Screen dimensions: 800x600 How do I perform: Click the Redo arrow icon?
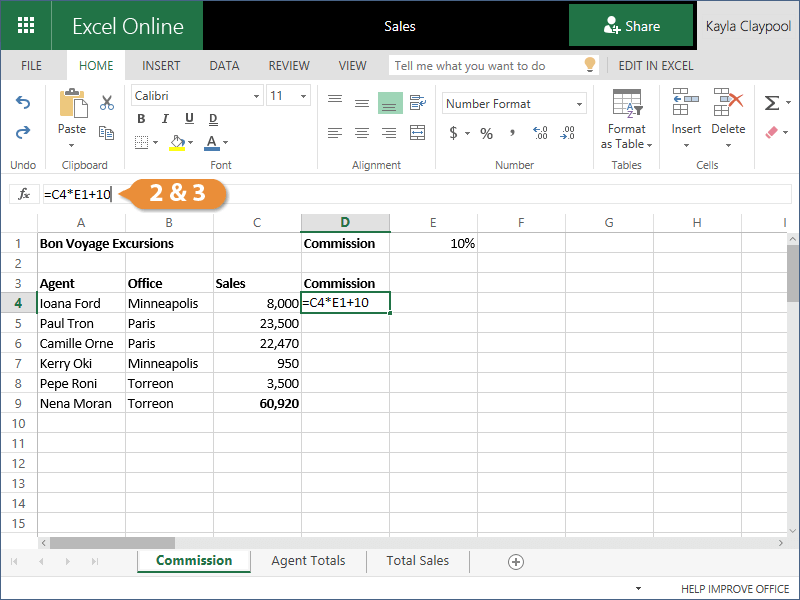point(23,132)
